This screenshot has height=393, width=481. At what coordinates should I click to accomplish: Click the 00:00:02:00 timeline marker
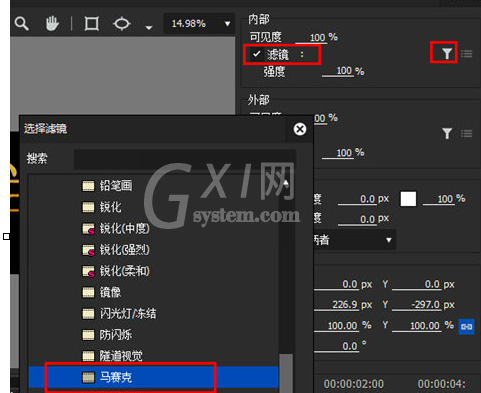click(x=354, y=384)
